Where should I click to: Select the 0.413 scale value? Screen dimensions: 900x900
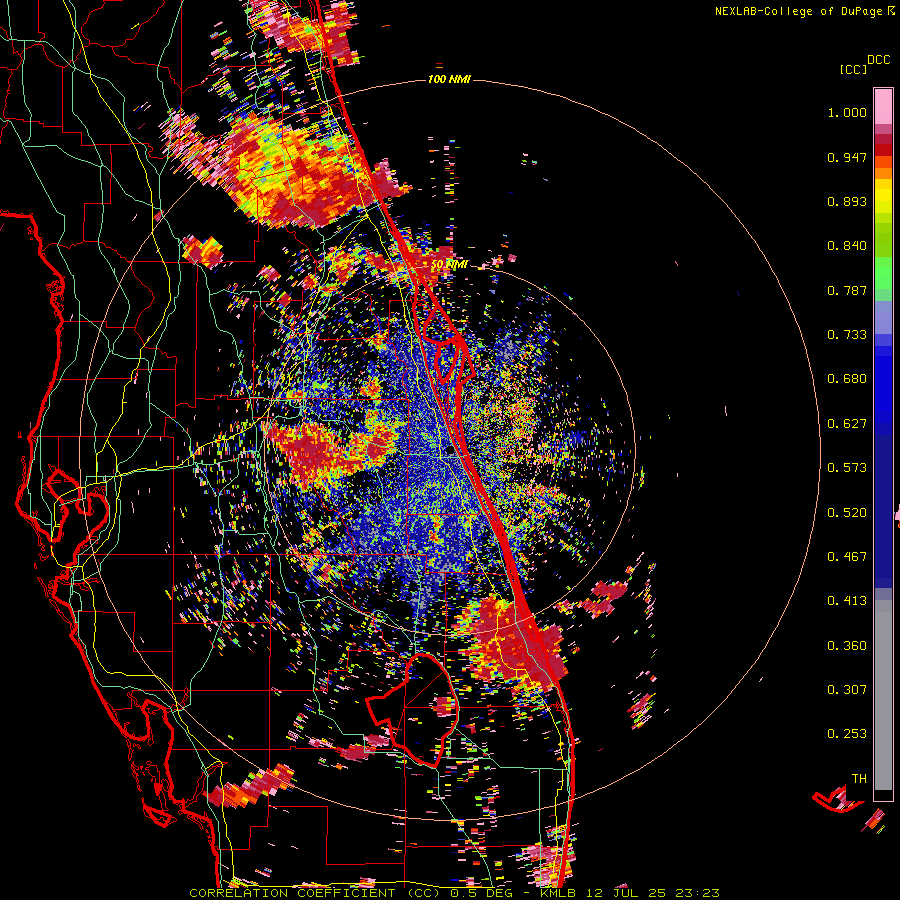pos(847,601)
